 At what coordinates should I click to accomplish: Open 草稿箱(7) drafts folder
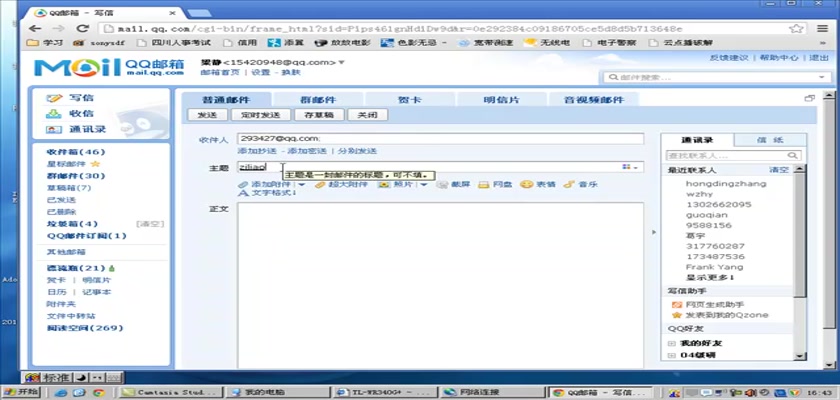(x=69, y=187)
